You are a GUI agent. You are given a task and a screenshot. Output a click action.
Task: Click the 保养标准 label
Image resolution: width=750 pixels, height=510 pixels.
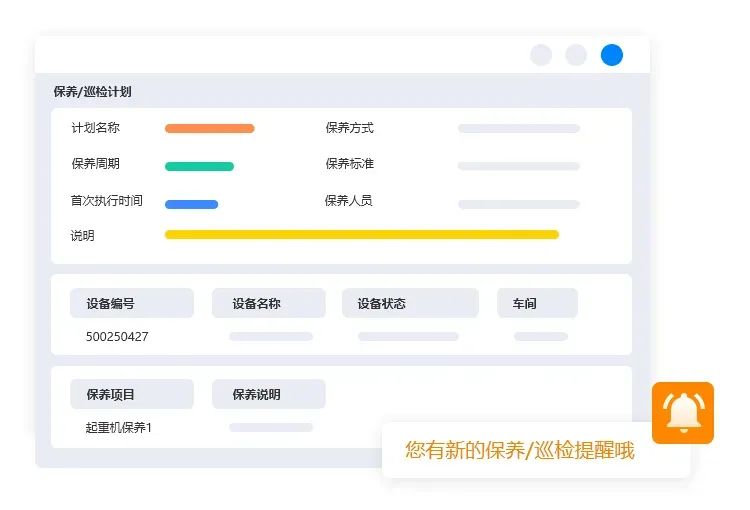[350, 164]
